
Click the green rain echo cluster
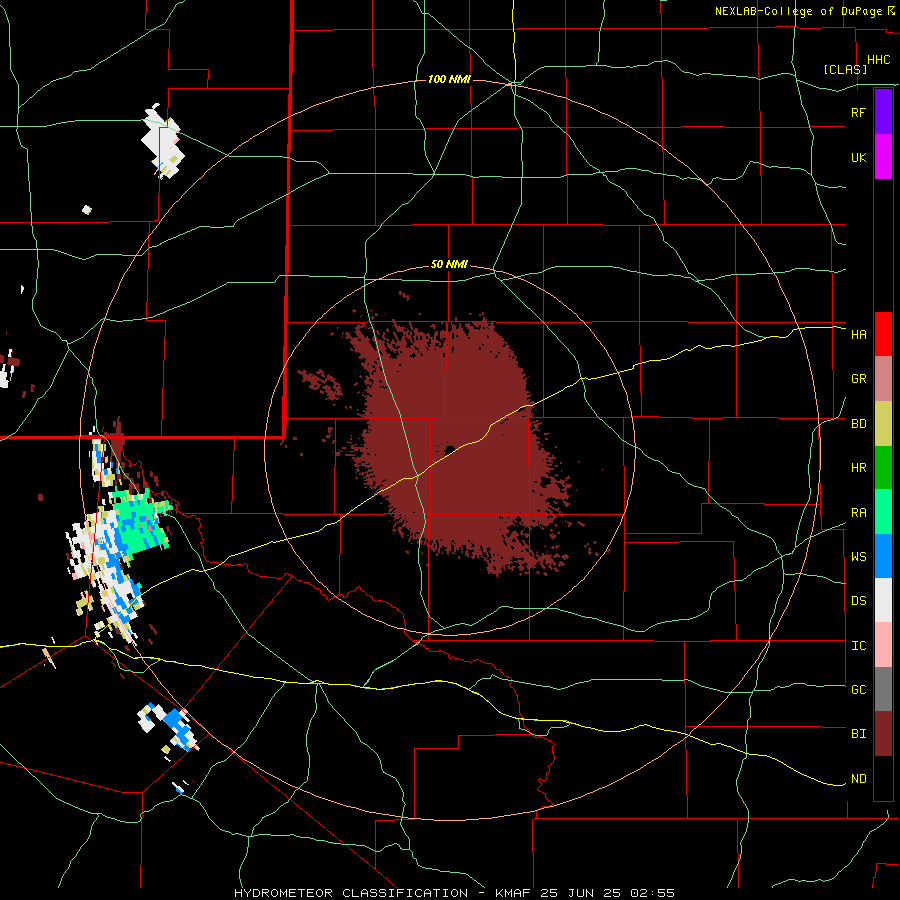click(141, 522)
